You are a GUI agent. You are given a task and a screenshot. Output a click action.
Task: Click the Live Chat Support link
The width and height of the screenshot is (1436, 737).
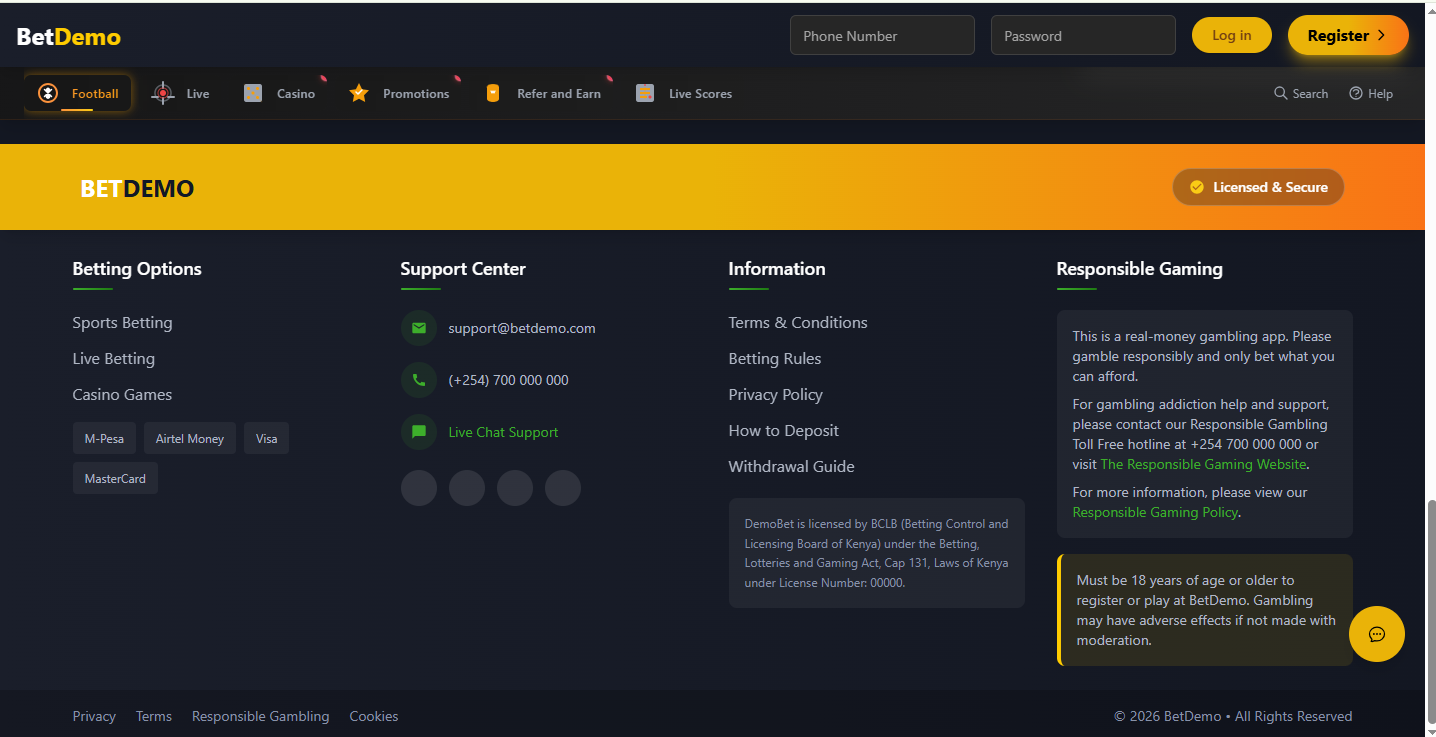click(x=503, y=432)
